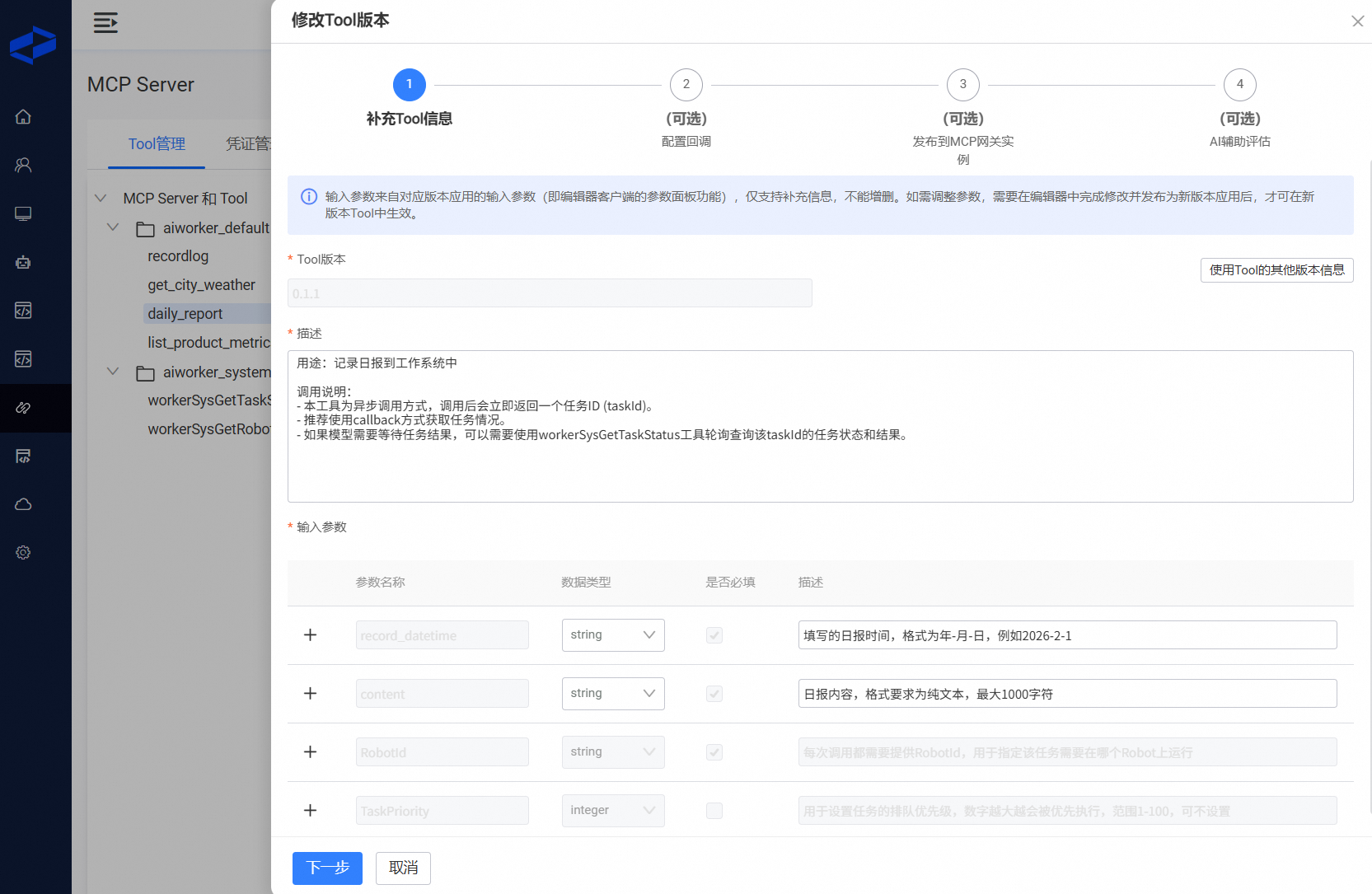Go to step 4 AI辅助评估
1372x894 pixels.
1240,85
